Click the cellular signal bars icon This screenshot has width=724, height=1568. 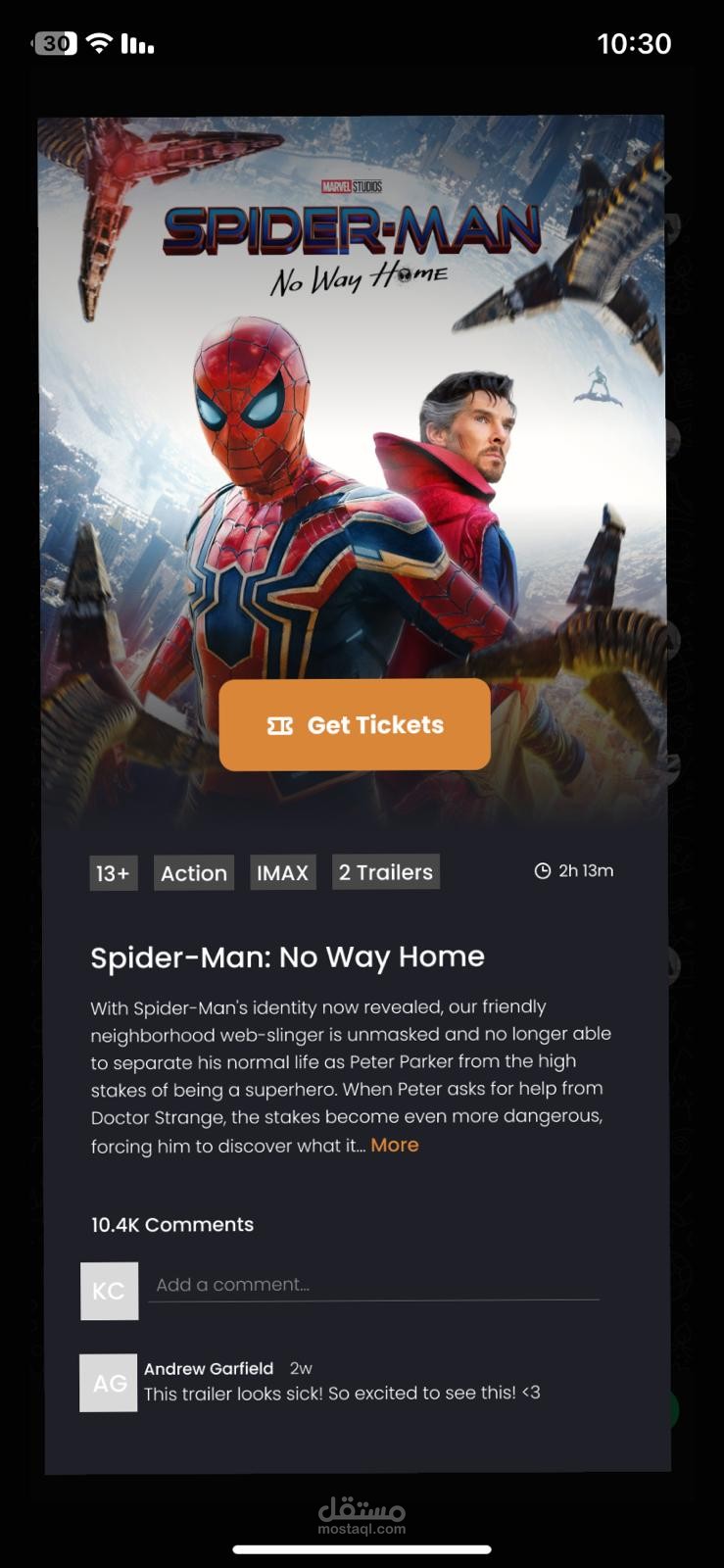[137, 43]
